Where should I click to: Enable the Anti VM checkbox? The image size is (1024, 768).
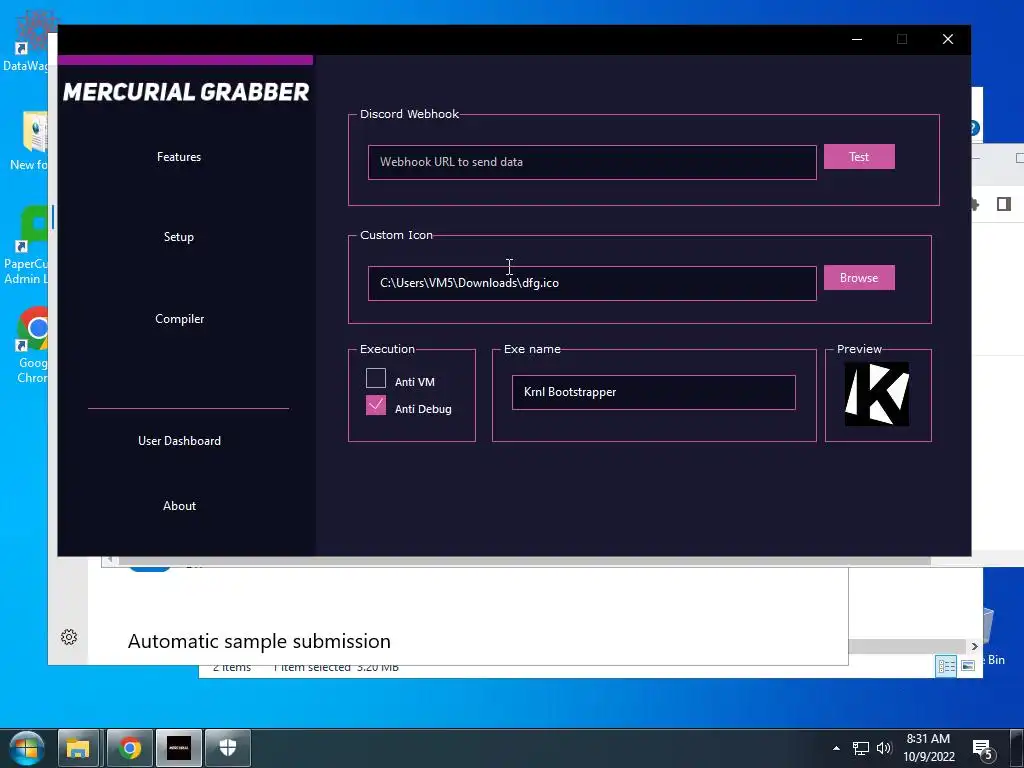(x=376, y=378)
